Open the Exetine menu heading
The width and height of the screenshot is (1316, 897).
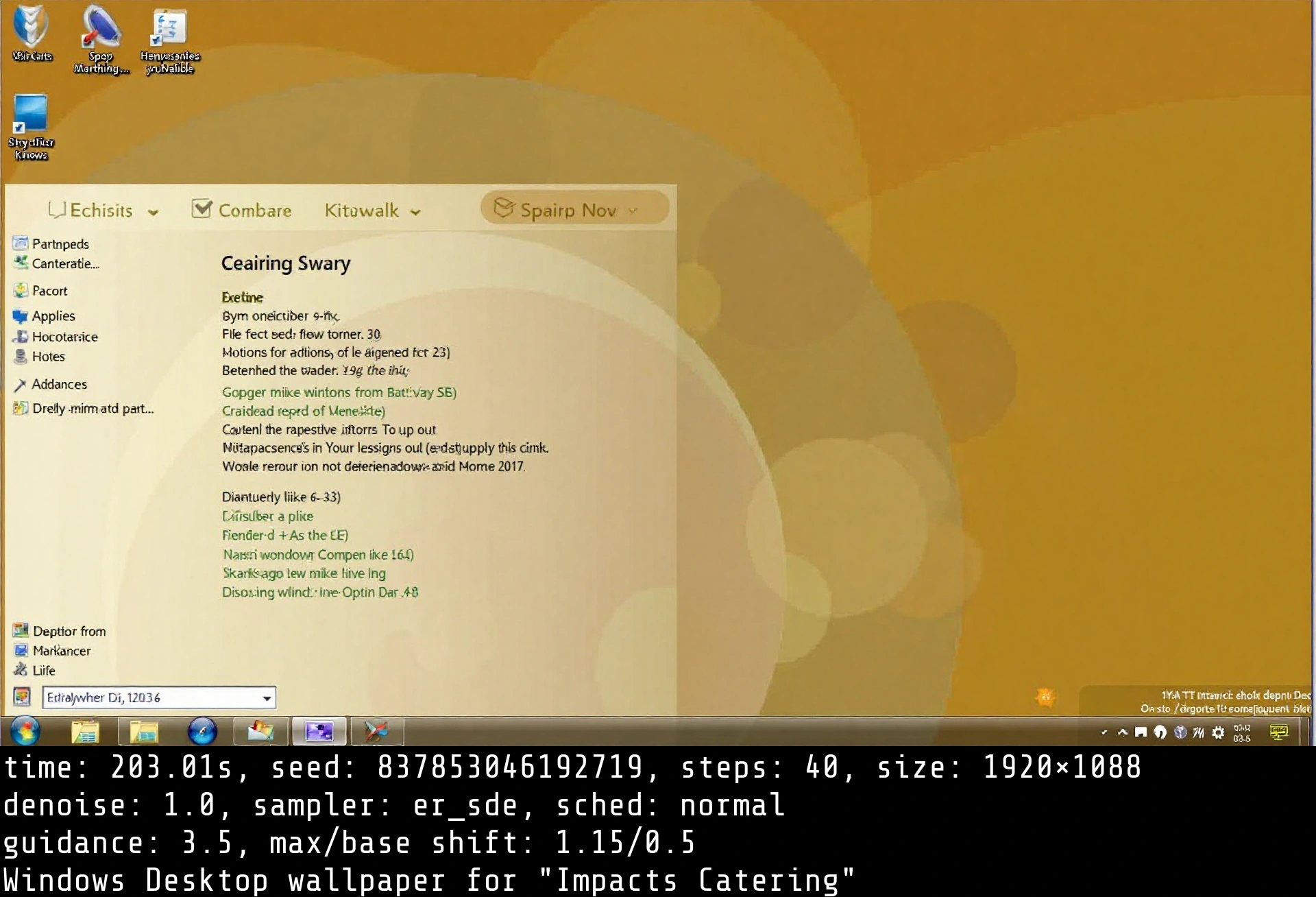point(242,297)
